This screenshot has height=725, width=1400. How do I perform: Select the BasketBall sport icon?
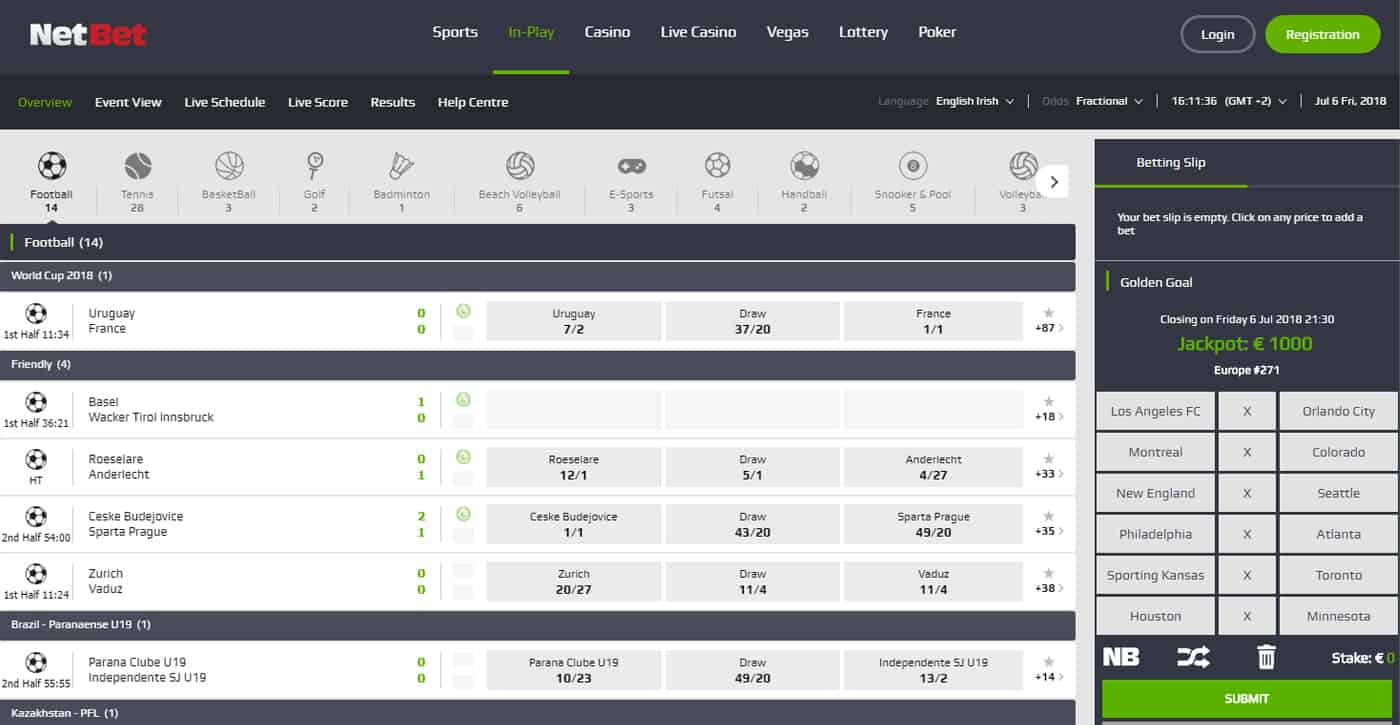pos(229,165)
